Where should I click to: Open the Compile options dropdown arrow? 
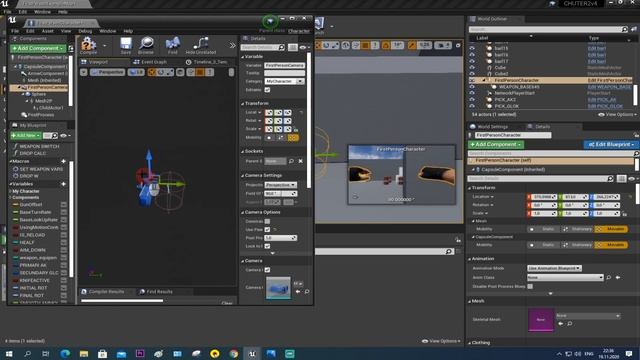(x=104, y=45)
